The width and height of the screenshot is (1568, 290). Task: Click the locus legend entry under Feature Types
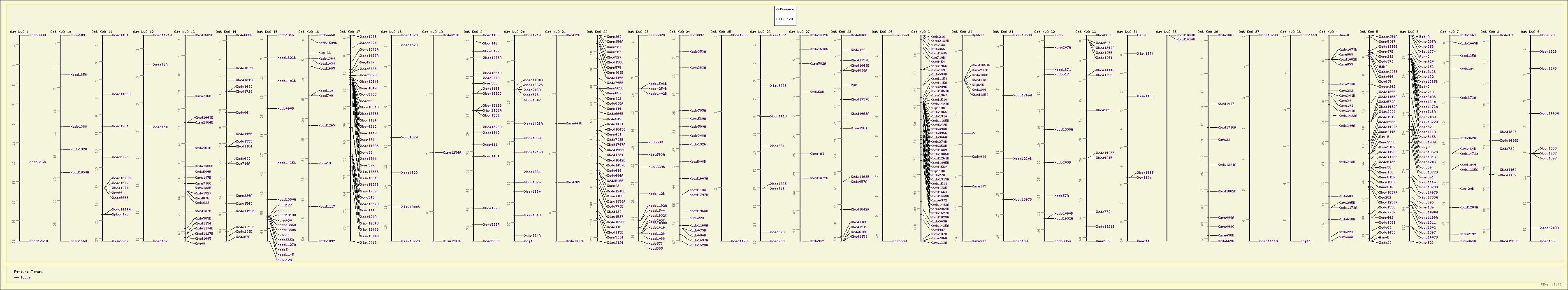pyautogui.click(x=25, y=277)
